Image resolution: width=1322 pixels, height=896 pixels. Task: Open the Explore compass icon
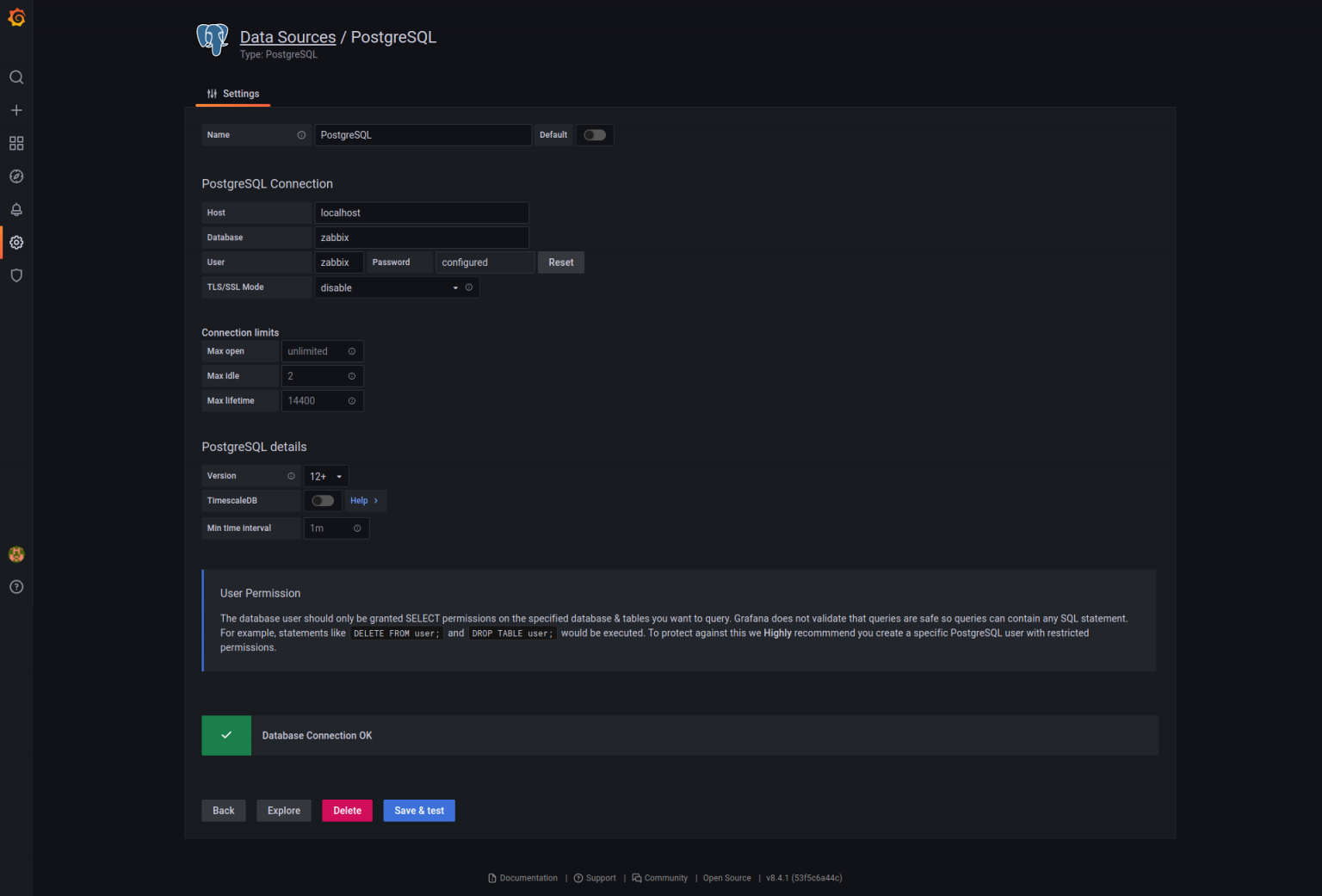click(x=16, y=176)
